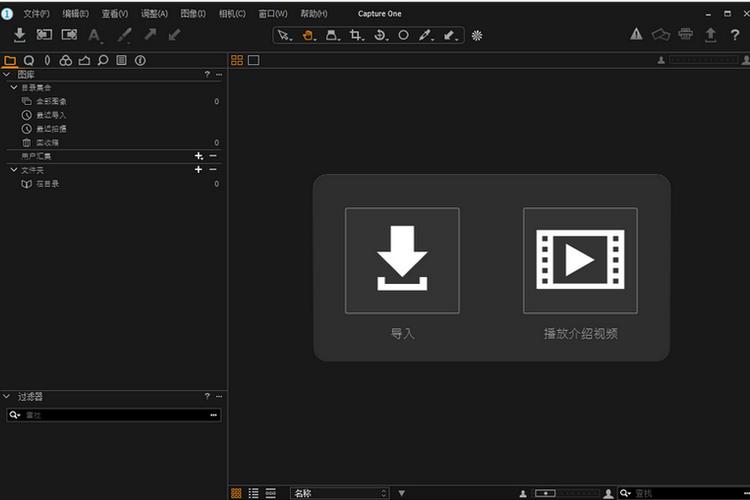The height and width of the screenshot is (500, 750).
Task: Open the Color three-circles tool tab
Action: (66, 60)
